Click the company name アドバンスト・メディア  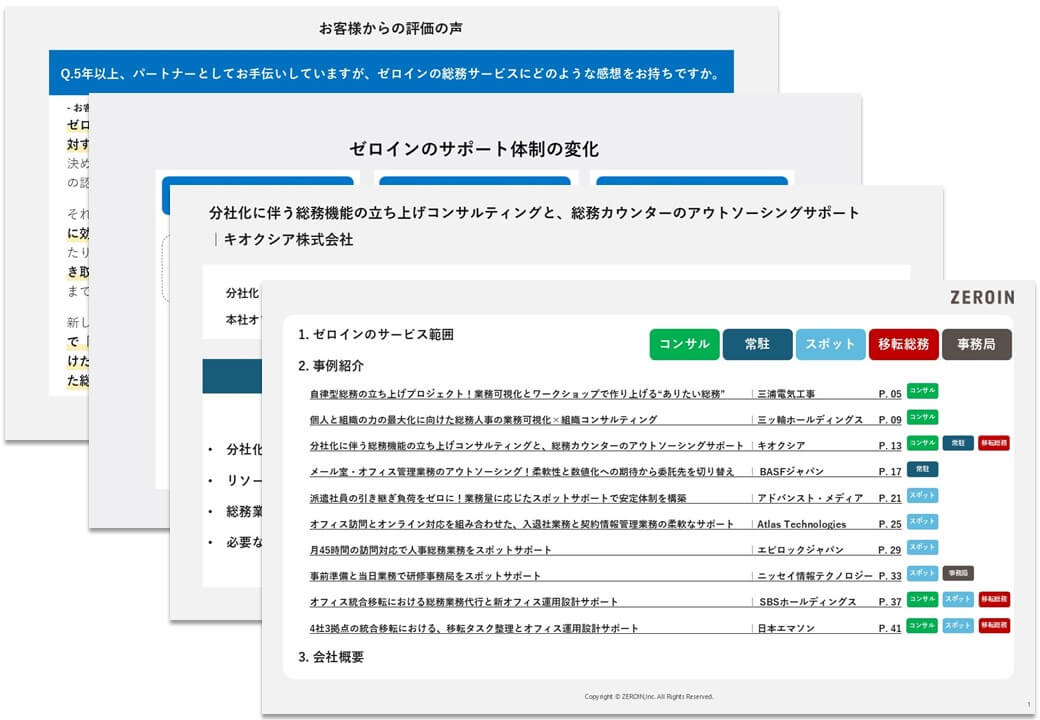click(x=810, y=498)
